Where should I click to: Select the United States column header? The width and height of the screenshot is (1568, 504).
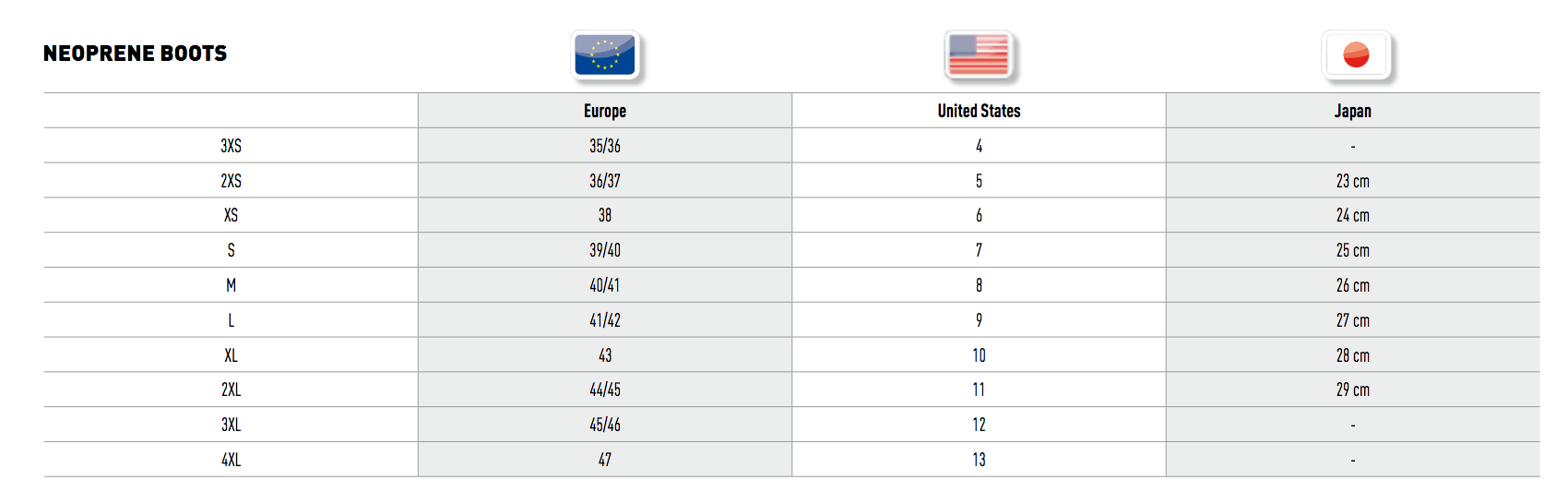pos(979,111)
